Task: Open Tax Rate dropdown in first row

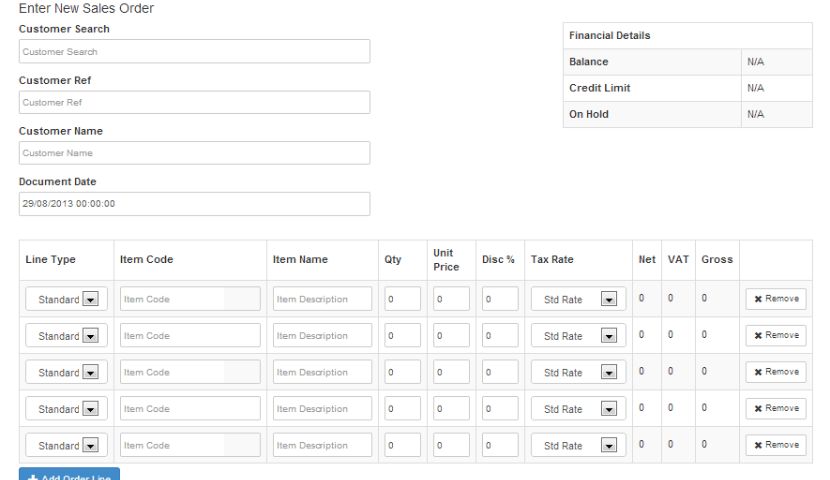Action: pos(578,299)
